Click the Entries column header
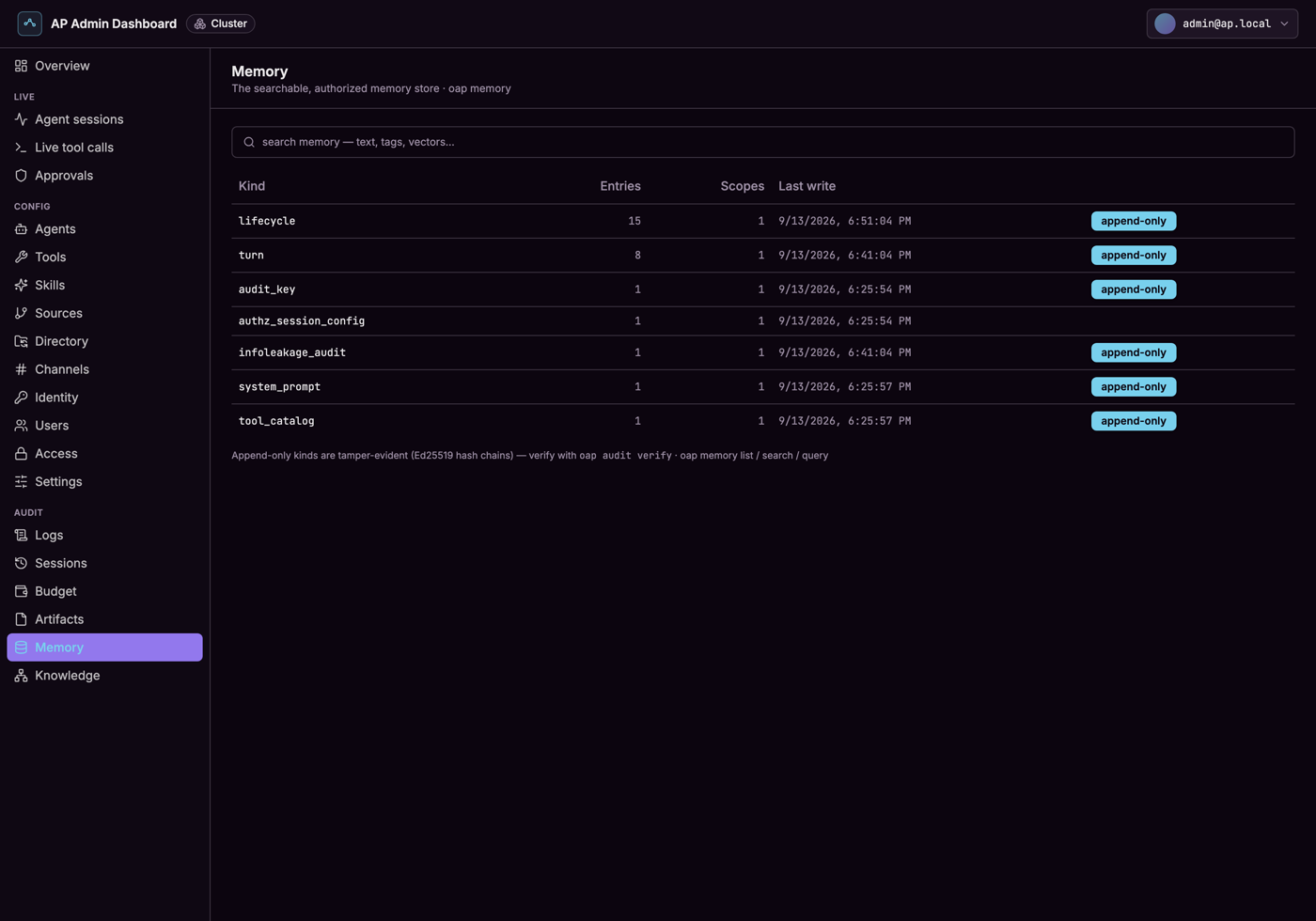Viewport: 1316px width, 921px height. 620,186
